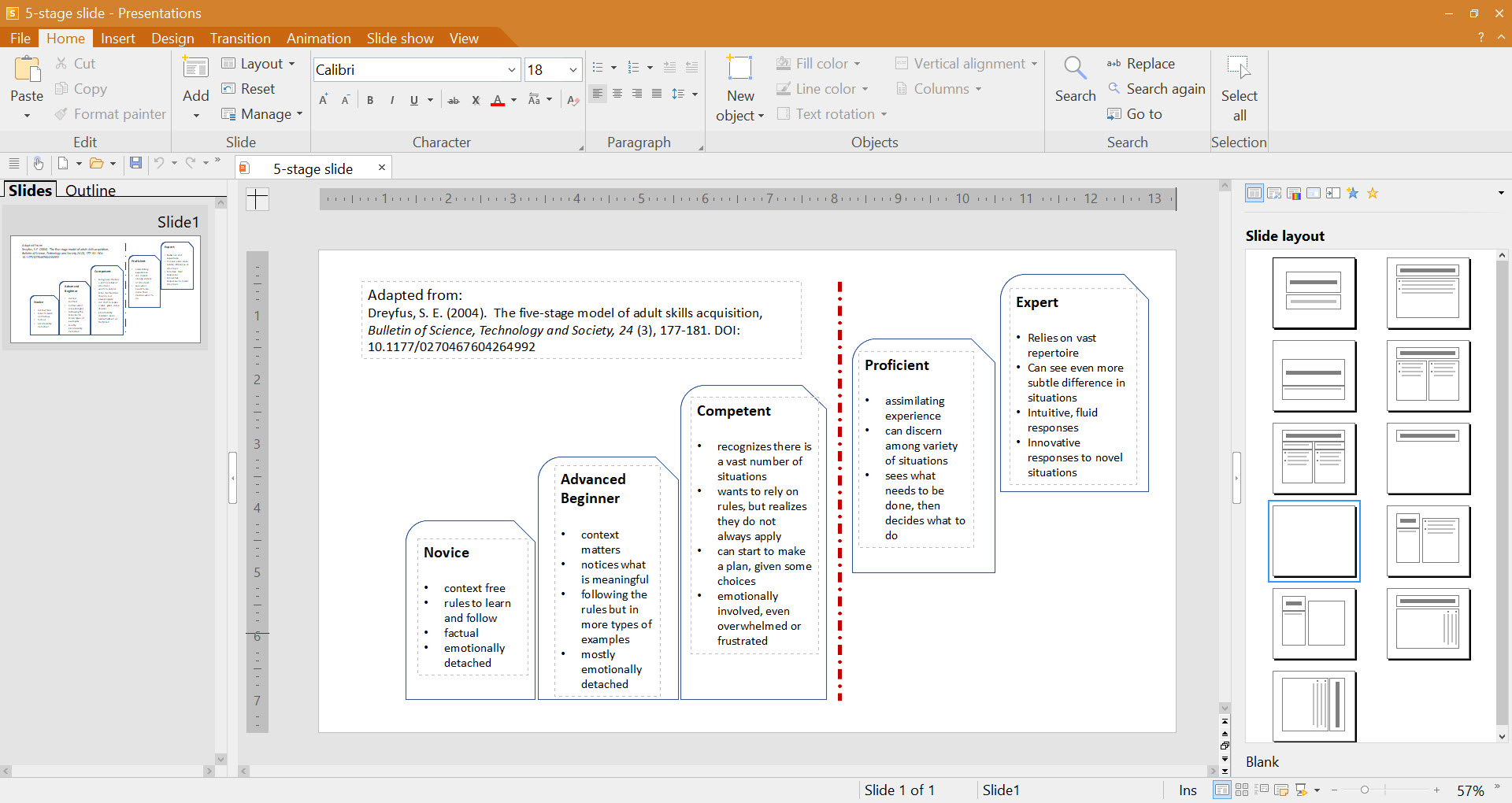
Task: Click the numbered list icon
Action: (633, 68)
